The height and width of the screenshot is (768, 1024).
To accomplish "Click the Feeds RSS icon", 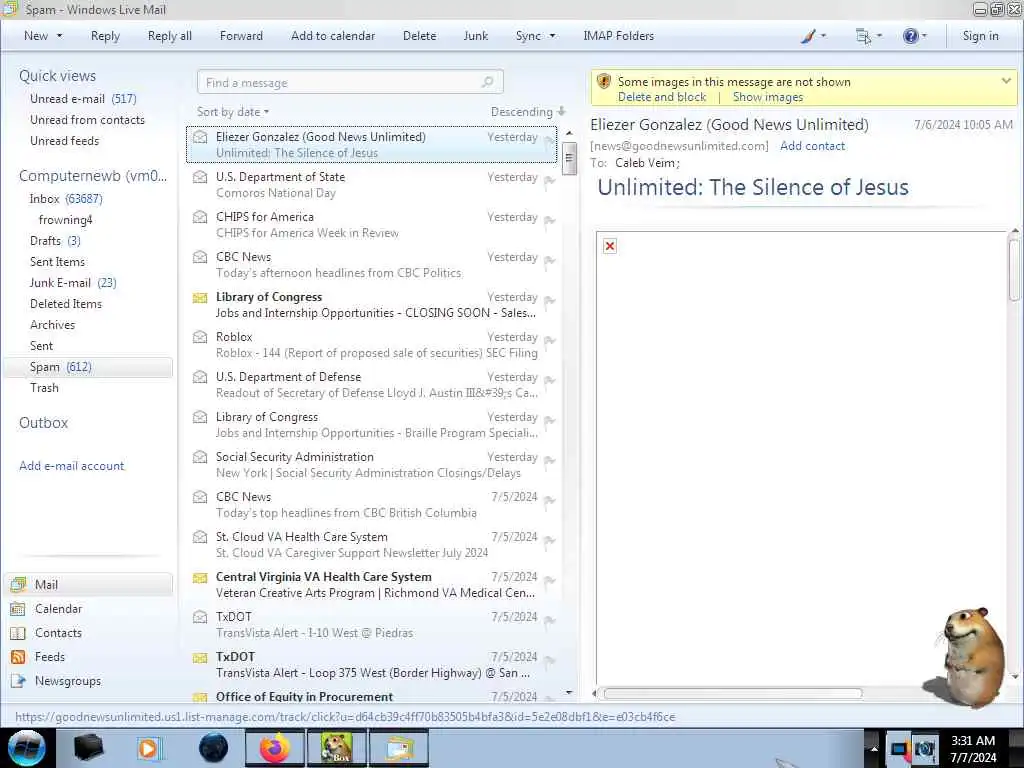I will tap(18, 657).
